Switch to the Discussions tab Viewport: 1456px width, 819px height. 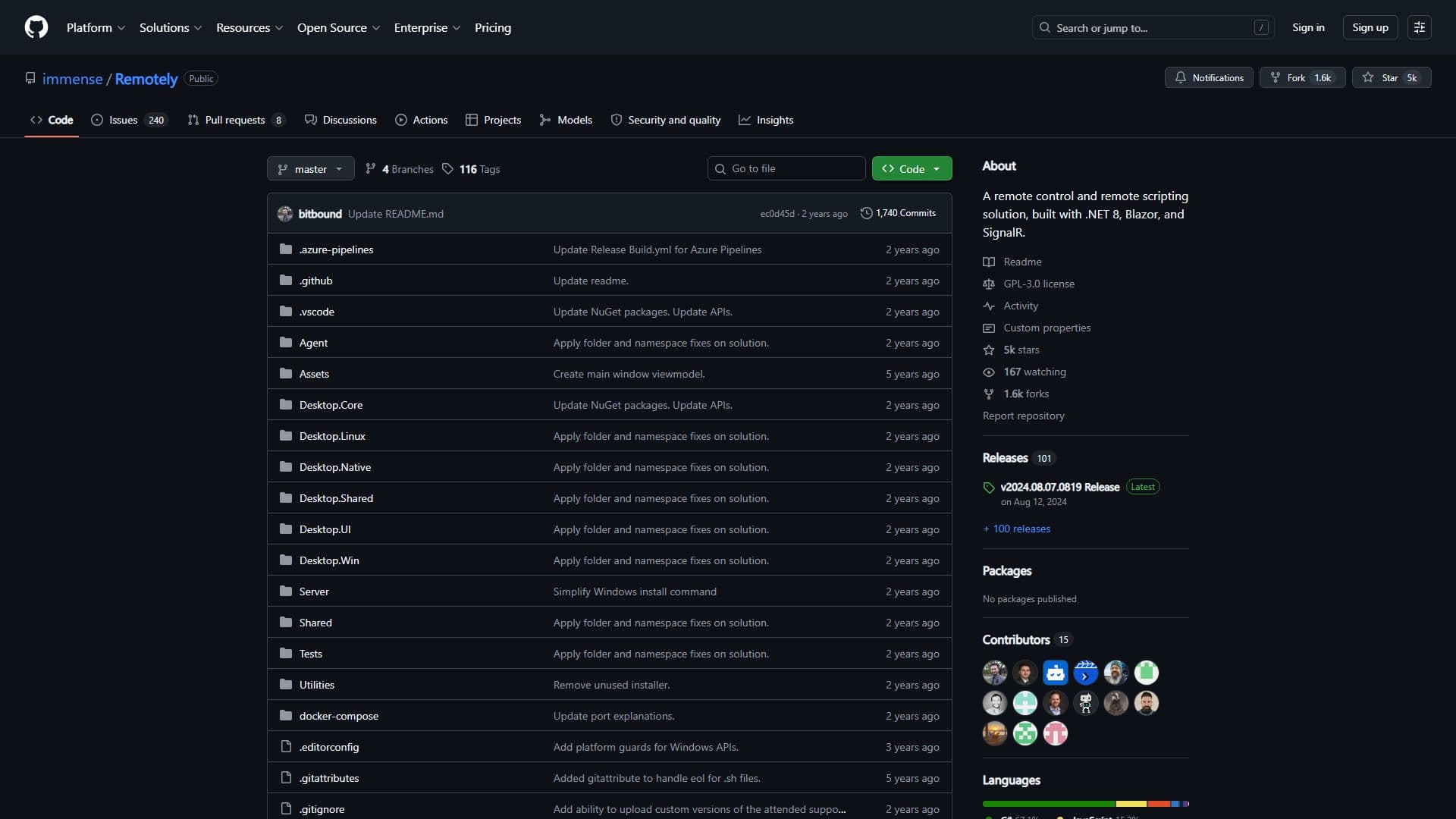coord(340,120)
